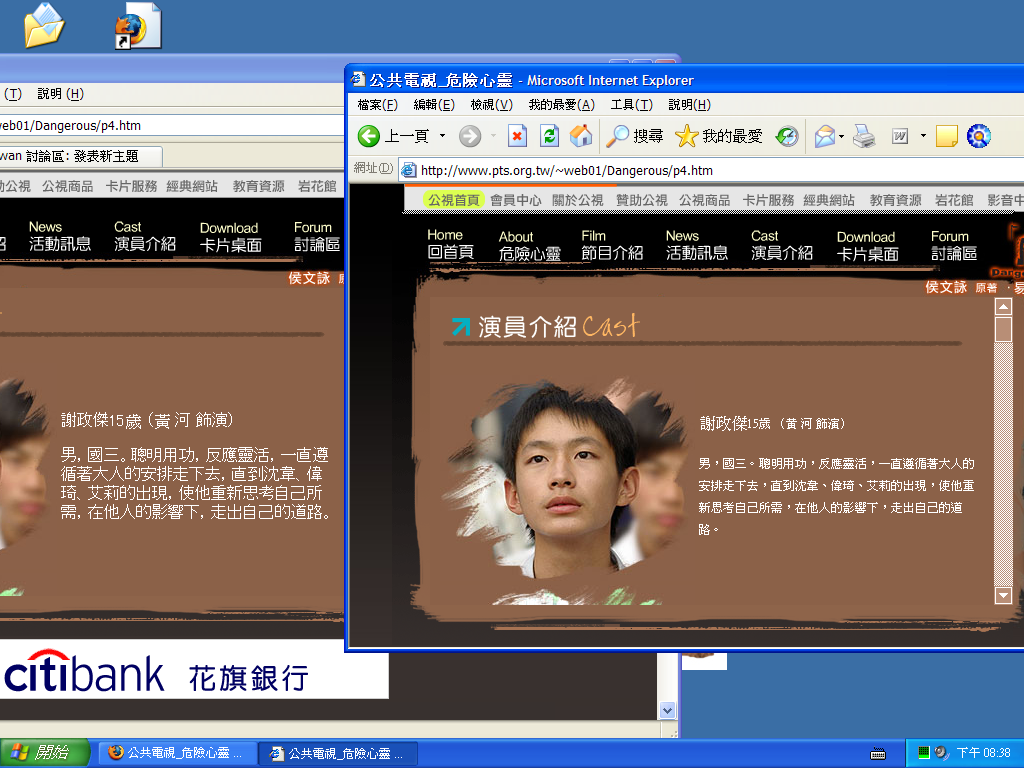Open the Download 卡片桌面 link in IE window
1024x768 pixels.
click(867, 246)
